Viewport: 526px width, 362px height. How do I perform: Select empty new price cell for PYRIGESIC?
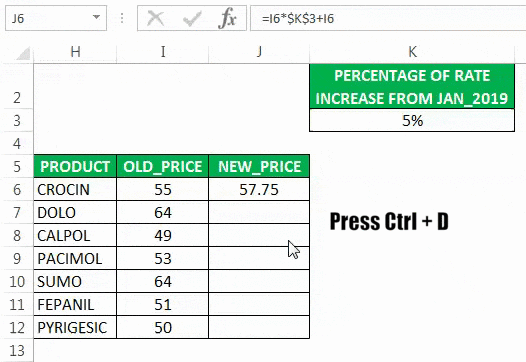click(x=259, y=327)
